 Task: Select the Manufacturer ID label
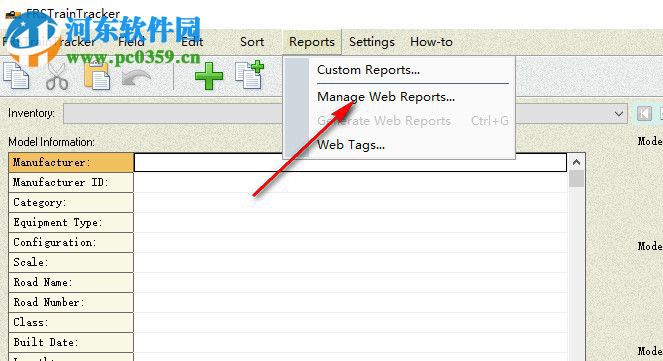(71, 182)
